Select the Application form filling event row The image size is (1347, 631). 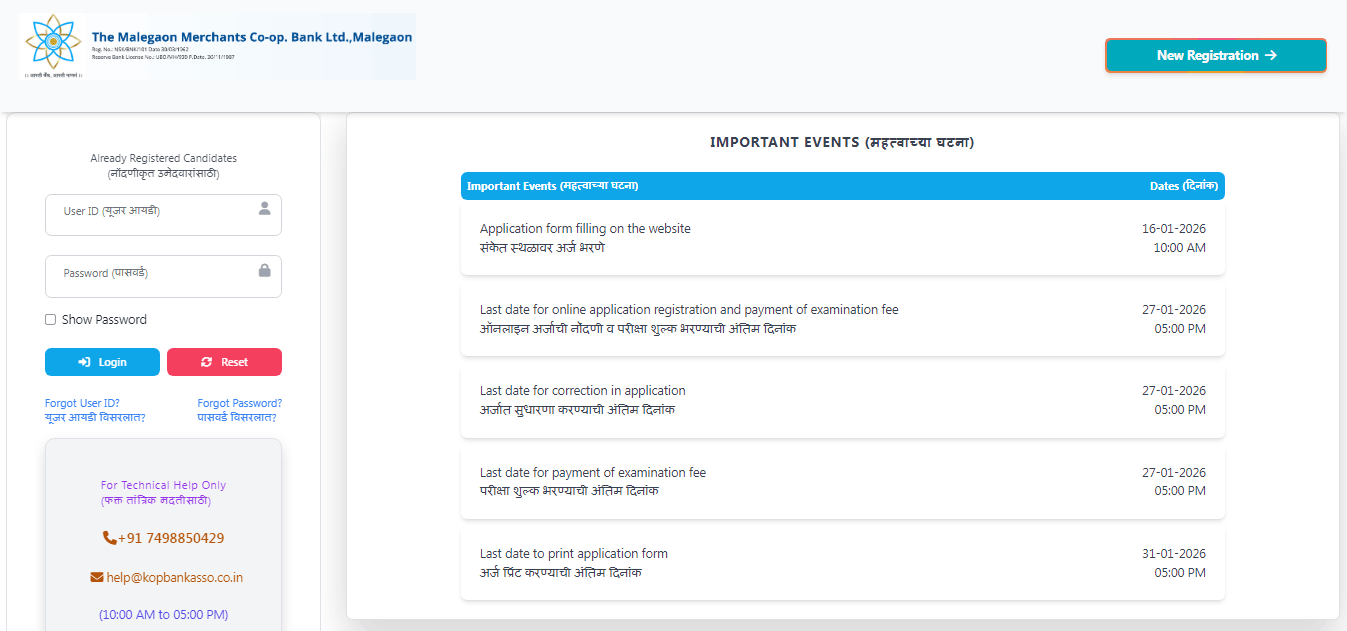pos(842,238)
